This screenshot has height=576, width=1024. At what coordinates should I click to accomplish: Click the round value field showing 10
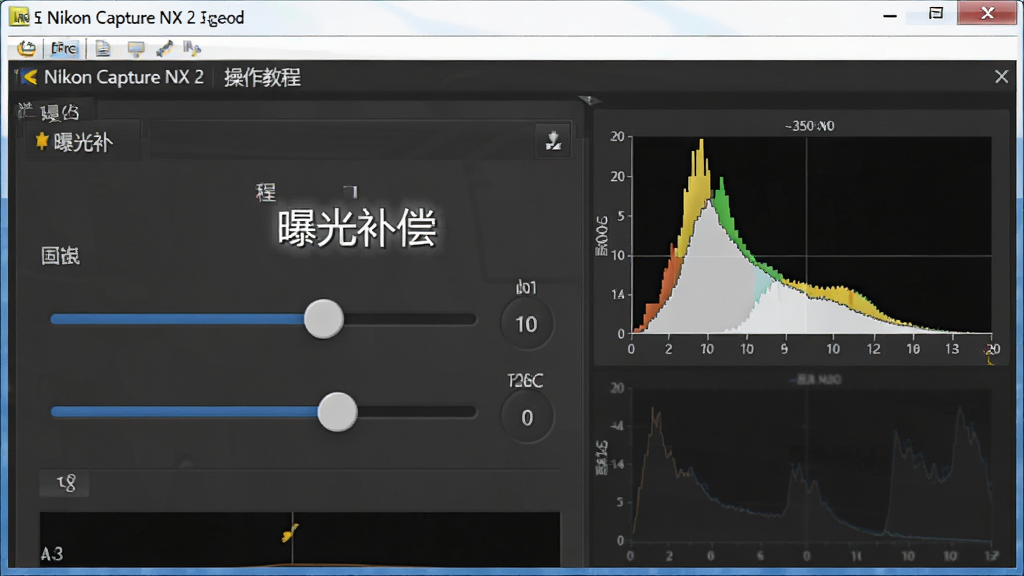click(526, 324)
